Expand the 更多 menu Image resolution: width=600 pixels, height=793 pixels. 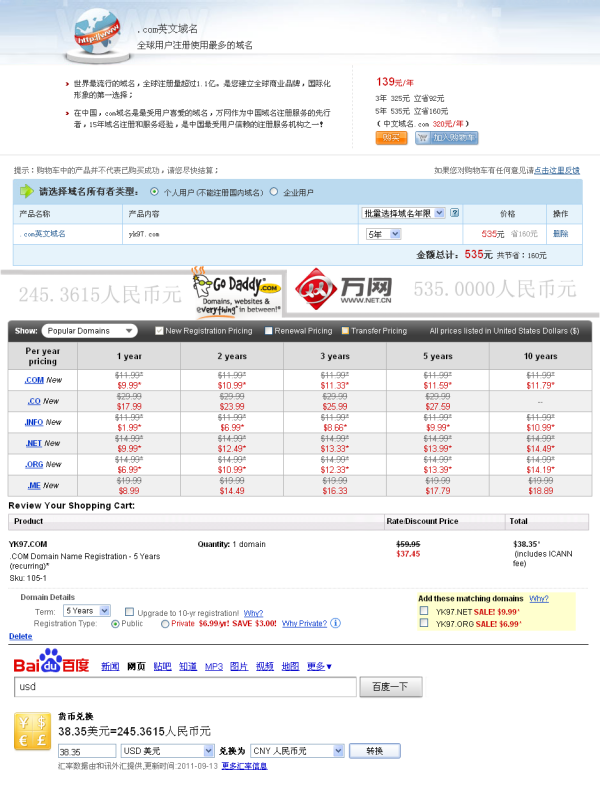tap(319, 667)
